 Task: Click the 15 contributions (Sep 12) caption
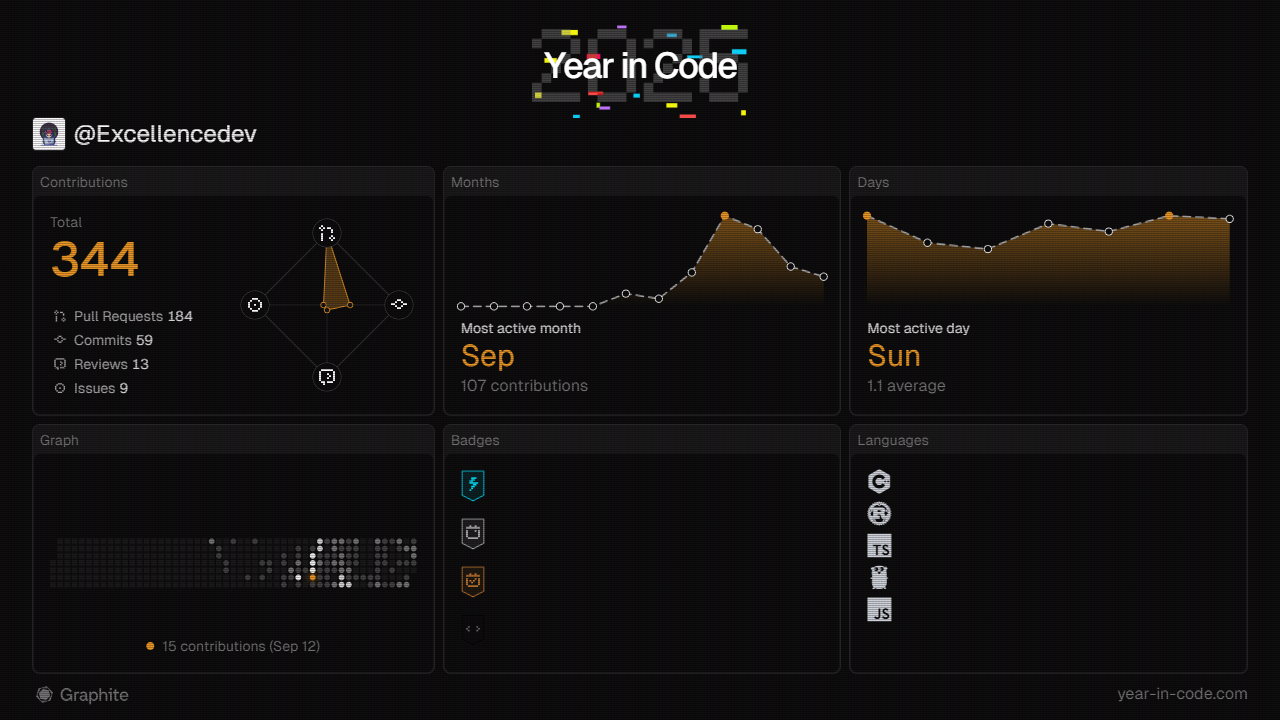(x=241, y=646)
